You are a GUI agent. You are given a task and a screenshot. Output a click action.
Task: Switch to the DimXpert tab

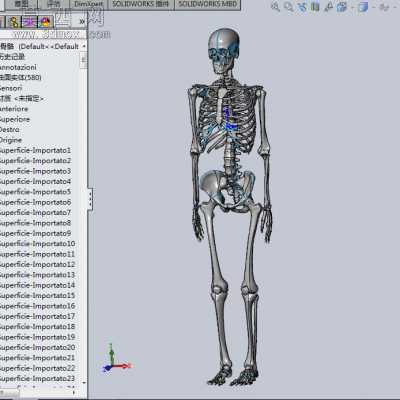(89, 4)
